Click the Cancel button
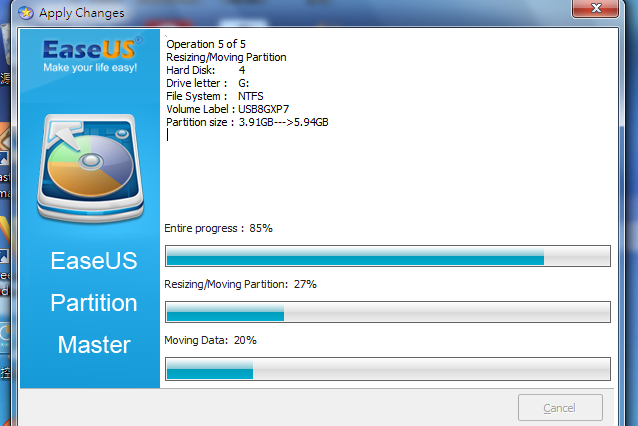 (x=560, y=407)
